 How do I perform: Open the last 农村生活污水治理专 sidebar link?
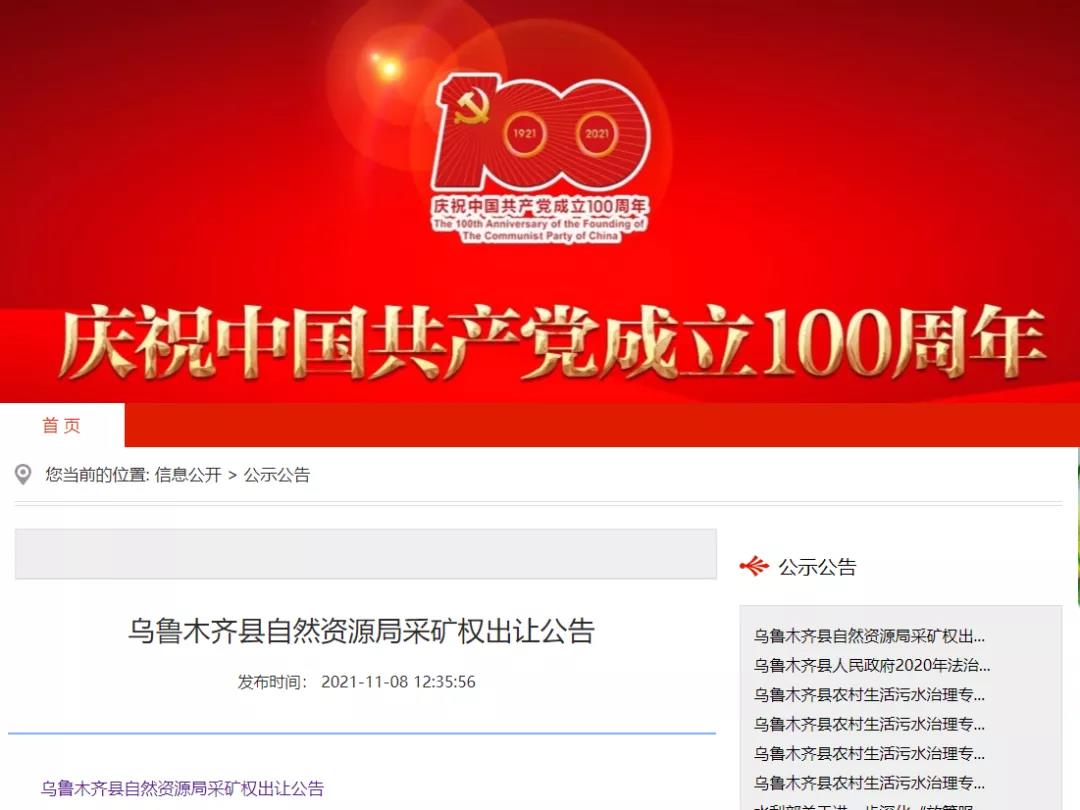869,783
